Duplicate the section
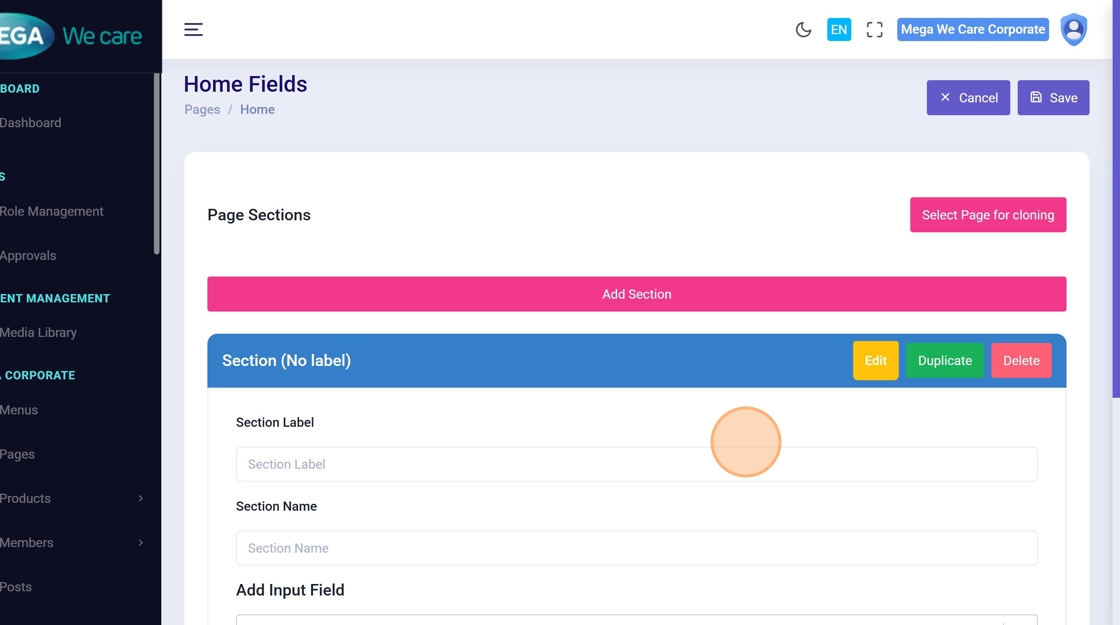1120x625 pixels. click(x=944, y=361)
